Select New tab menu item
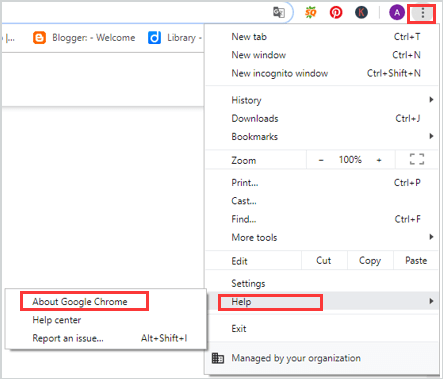This screenshot has height=379, width=443. 321,37
